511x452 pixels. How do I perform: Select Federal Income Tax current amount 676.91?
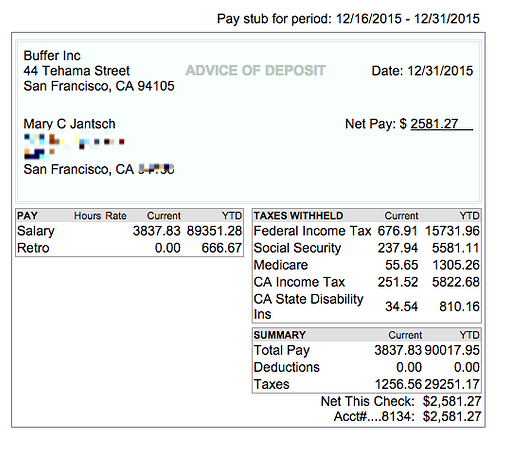(397, 231)
